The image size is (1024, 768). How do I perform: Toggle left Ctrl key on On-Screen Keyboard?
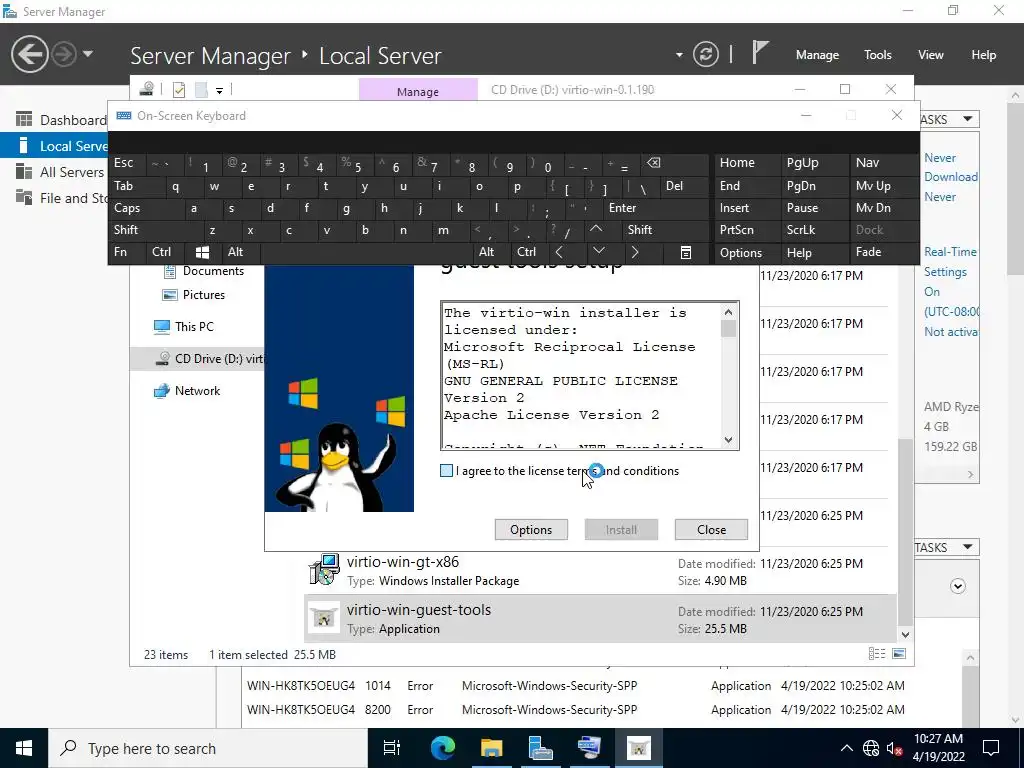point(163,252)
